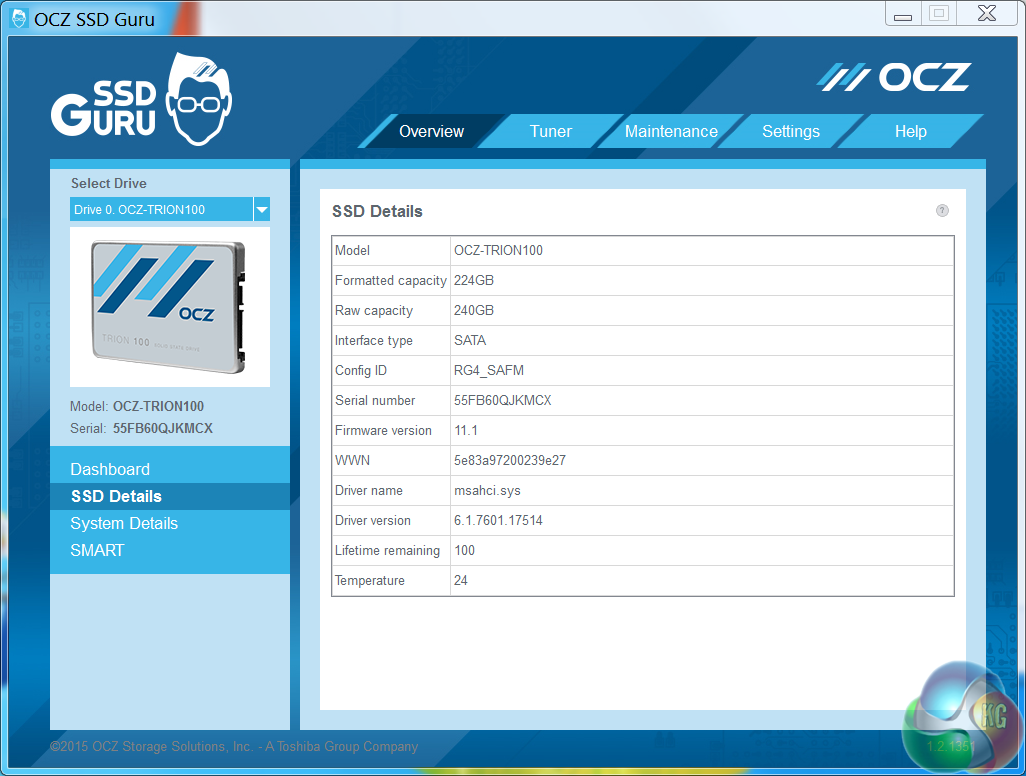Screen dimensions: 1026x776
Task: Open the Help tab
Action: [910, 132]
